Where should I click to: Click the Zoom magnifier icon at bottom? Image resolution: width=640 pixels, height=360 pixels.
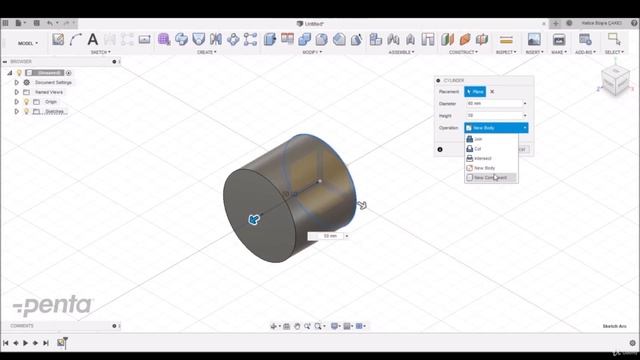307,326
